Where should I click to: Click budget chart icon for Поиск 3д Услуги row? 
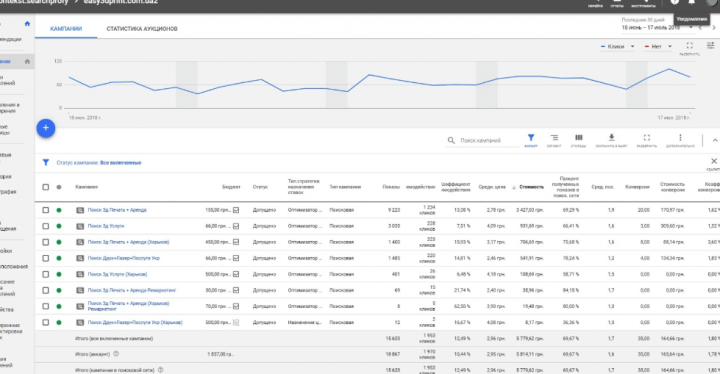(236, 226)
